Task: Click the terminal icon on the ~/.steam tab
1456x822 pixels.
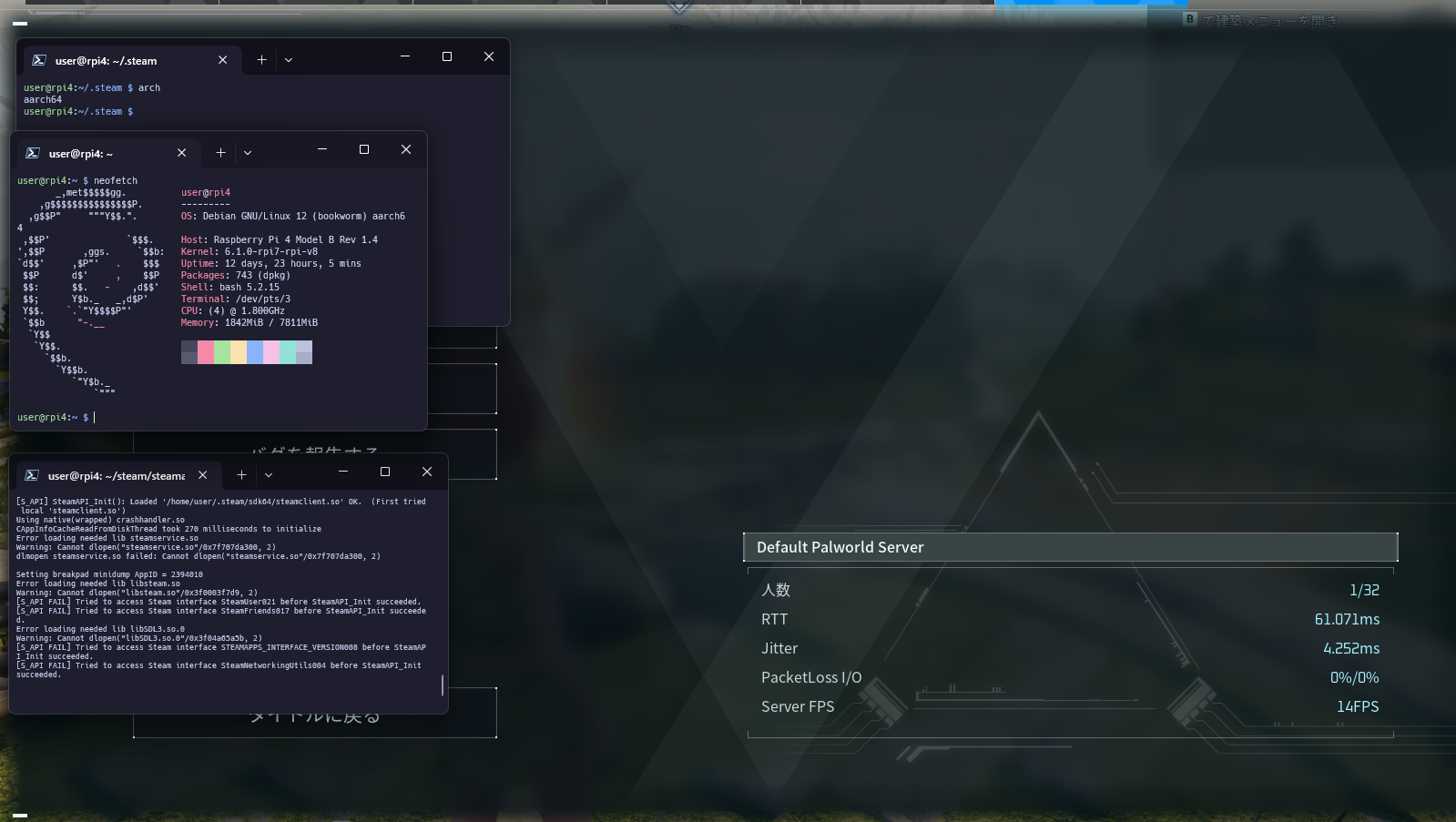Action: [39, 60]
